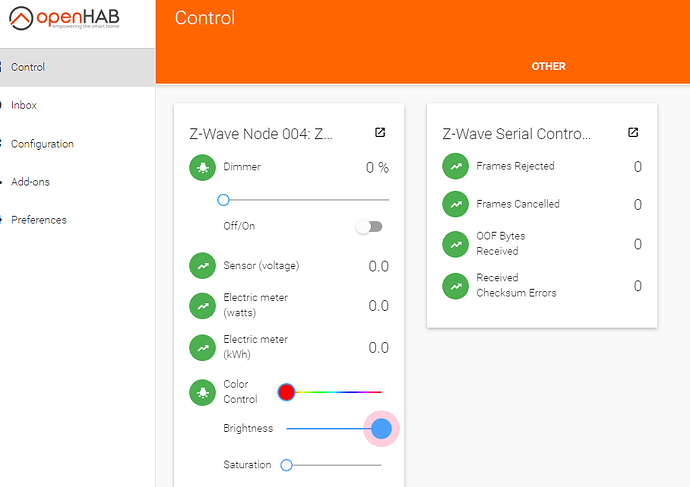Click the Saturation slider handle
This screenshot has width=690, height=487.
(286, 465)
